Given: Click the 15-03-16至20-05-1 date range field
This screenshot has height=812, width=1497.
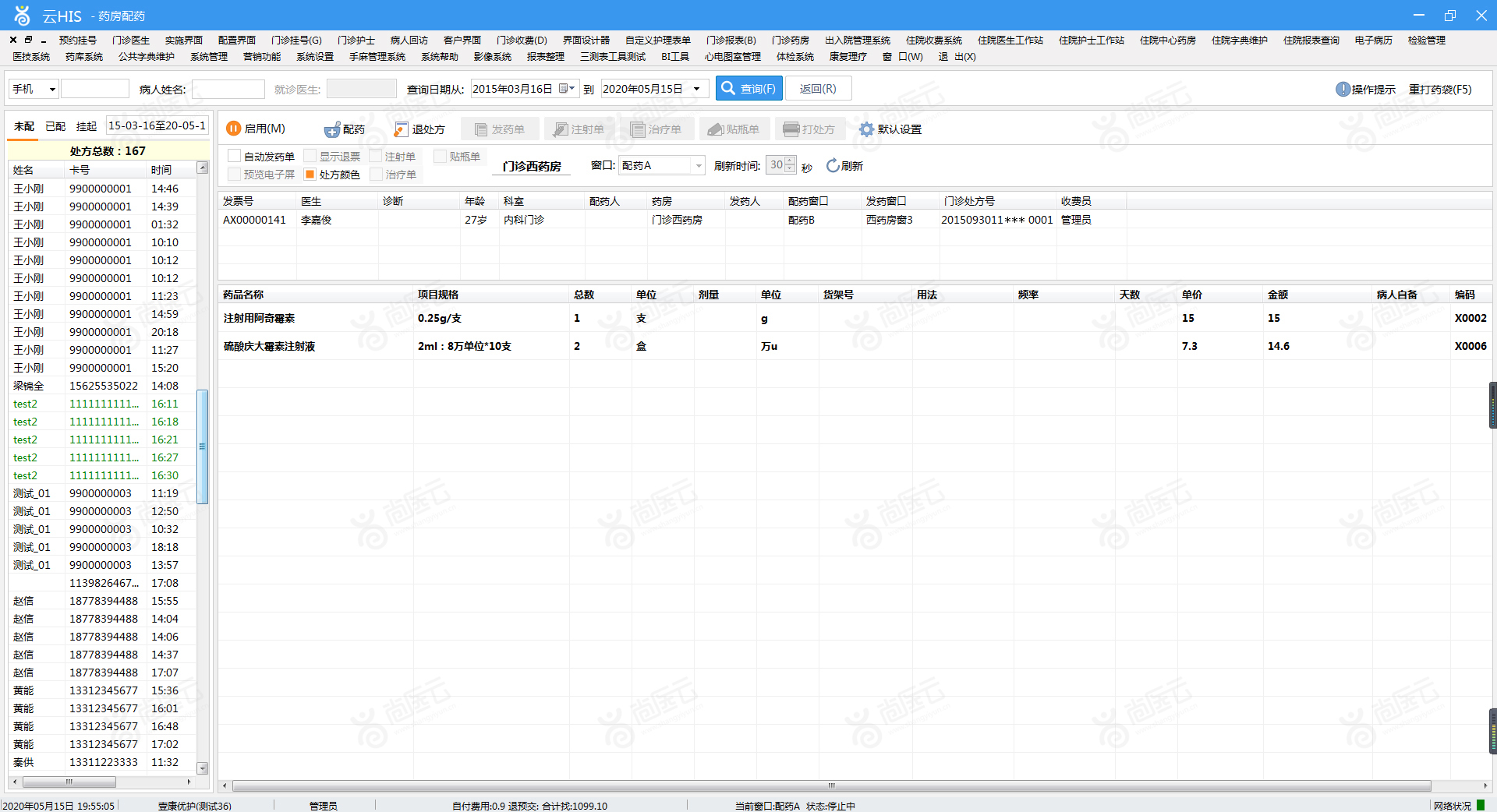Looking at the screenshot, I should pyautogui.click(x=157, y=125).
